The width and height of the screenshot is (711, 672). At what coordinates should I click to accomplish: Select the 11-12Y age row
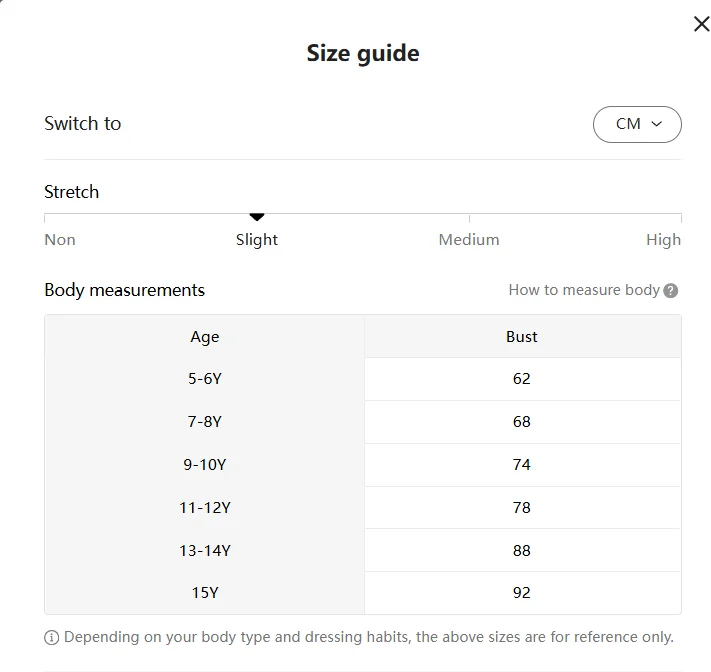205,508
